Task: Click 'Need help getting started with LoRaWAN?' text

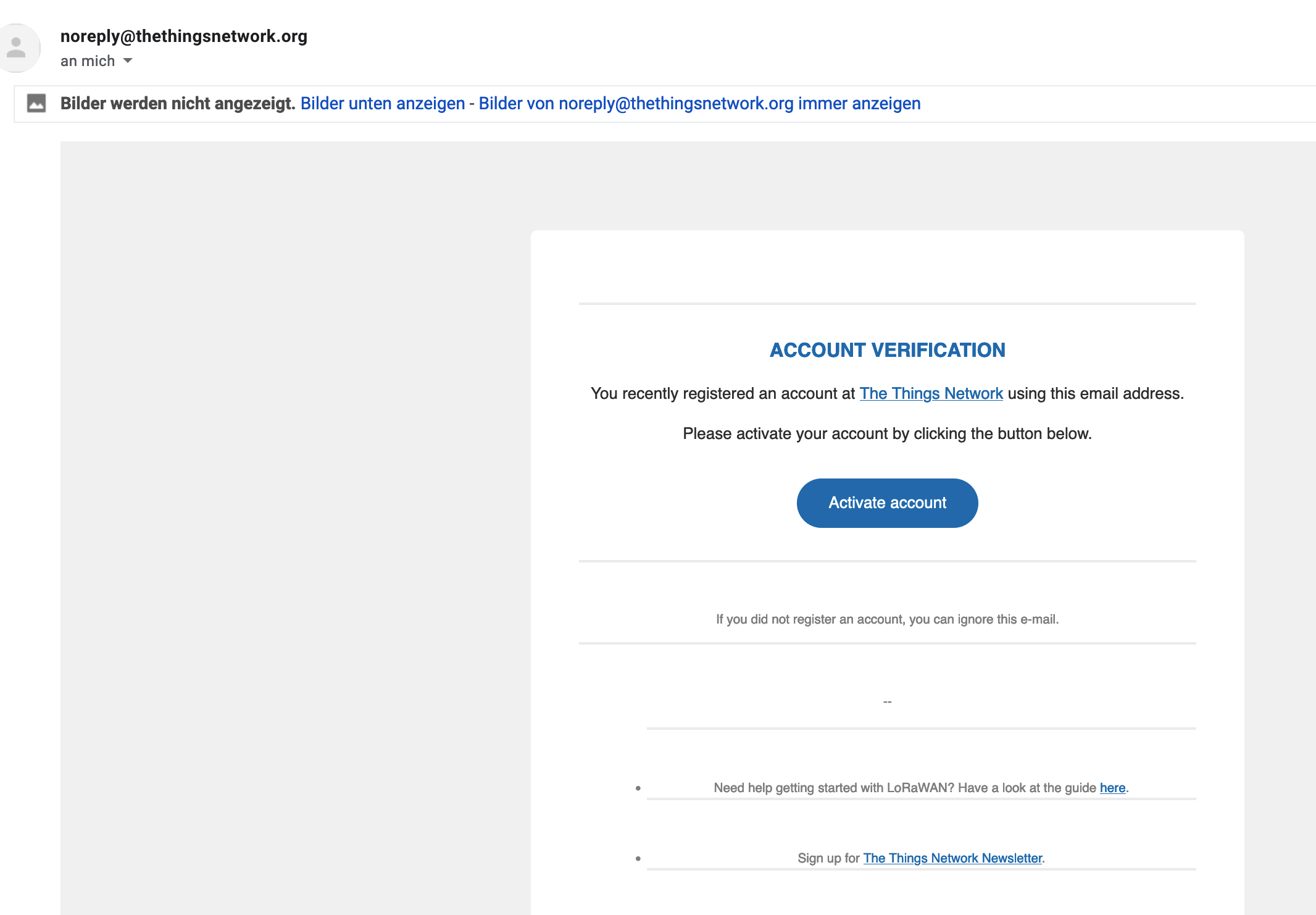Action: point(834,788)
